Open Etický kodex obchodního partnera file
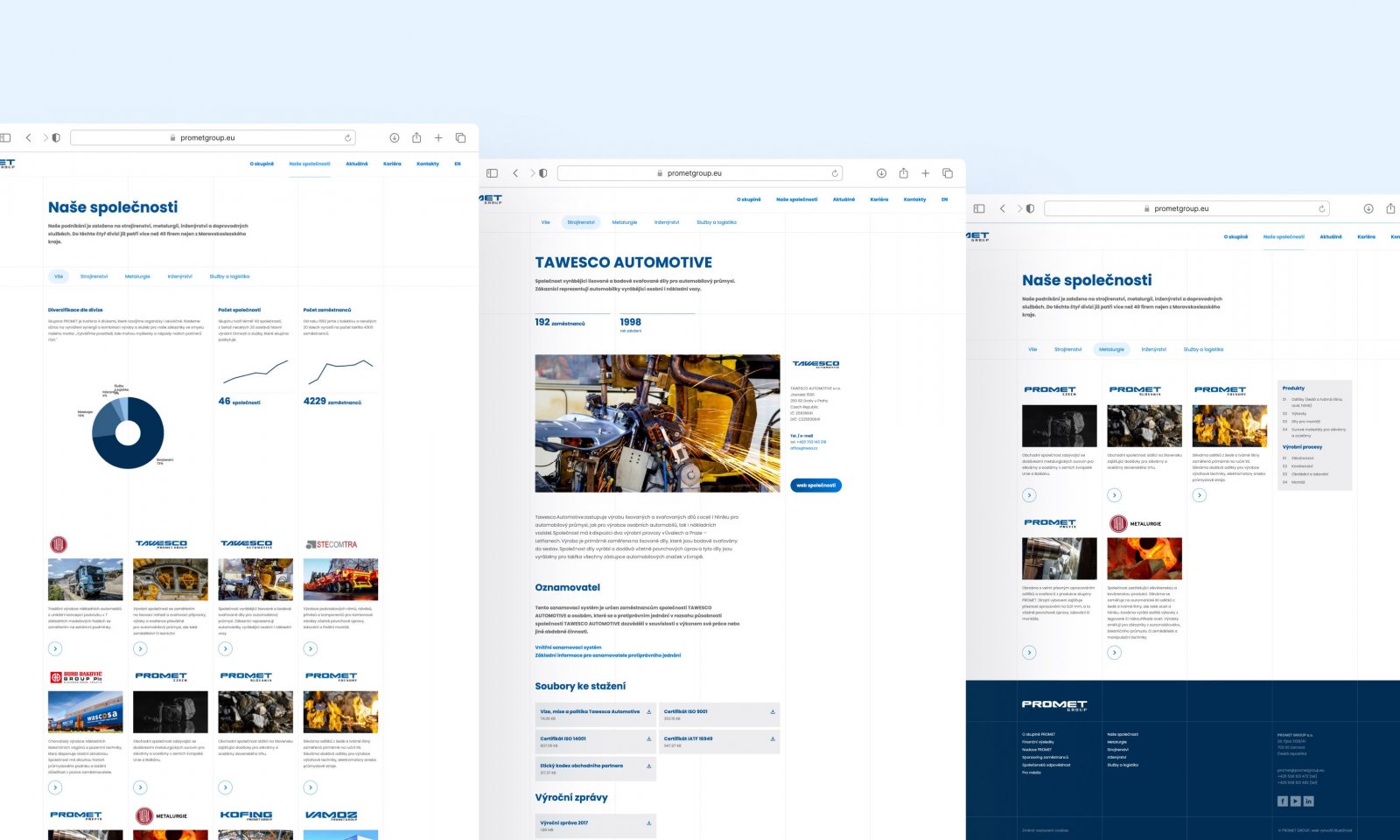 pyautogui.click(x=595, y=768)
